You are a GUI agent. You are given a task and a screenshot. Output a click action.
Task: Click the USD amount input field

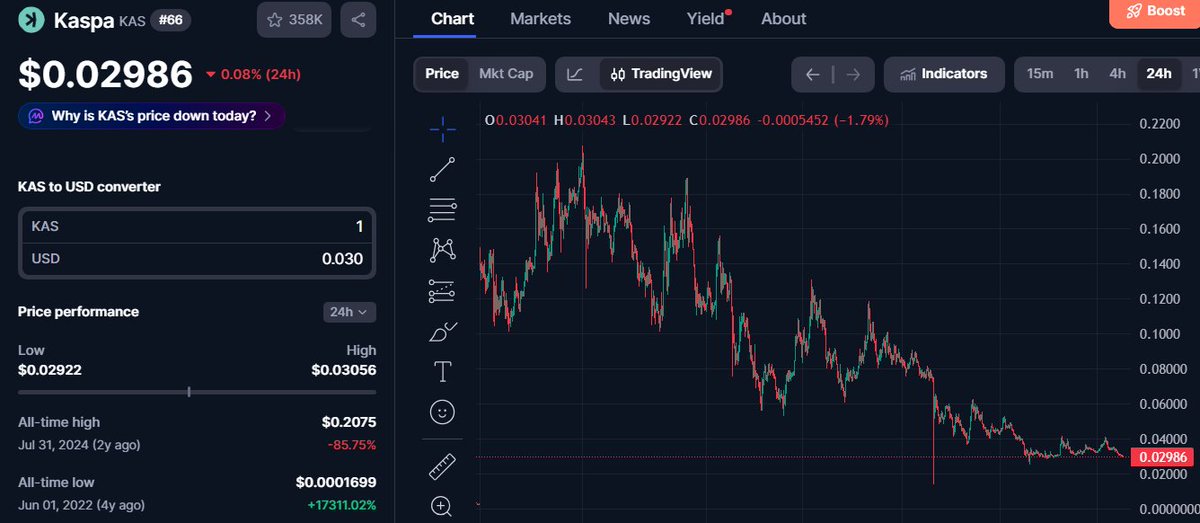point(197,260)
